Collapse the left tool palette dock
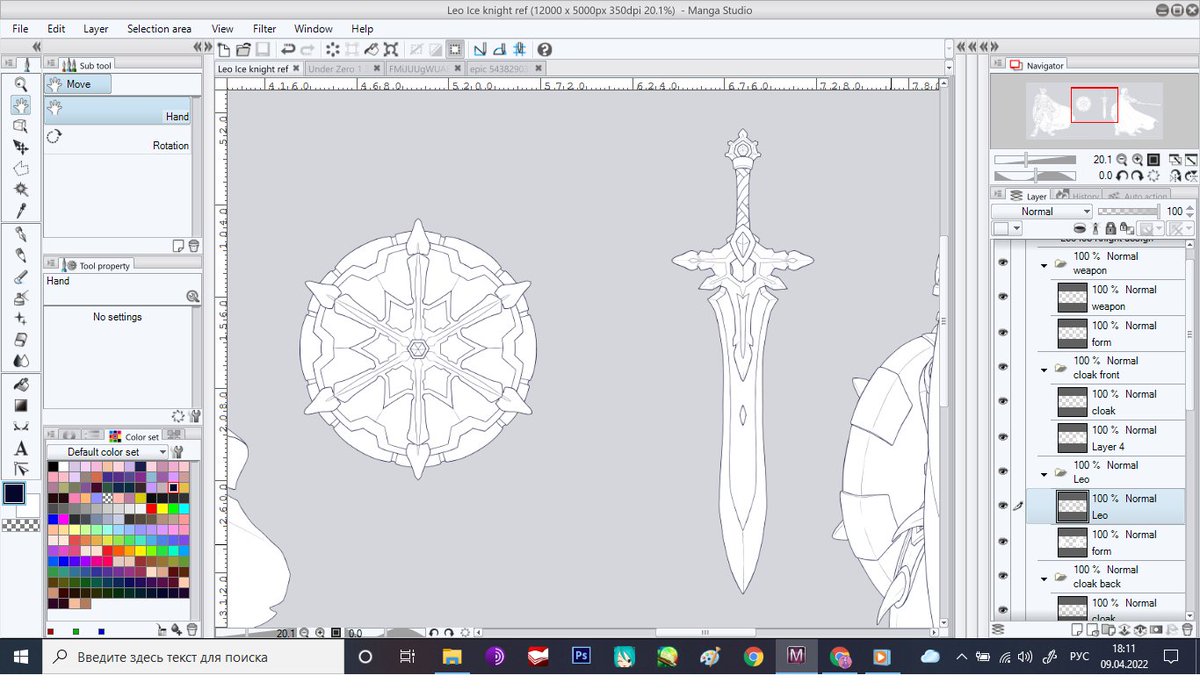 36,47
